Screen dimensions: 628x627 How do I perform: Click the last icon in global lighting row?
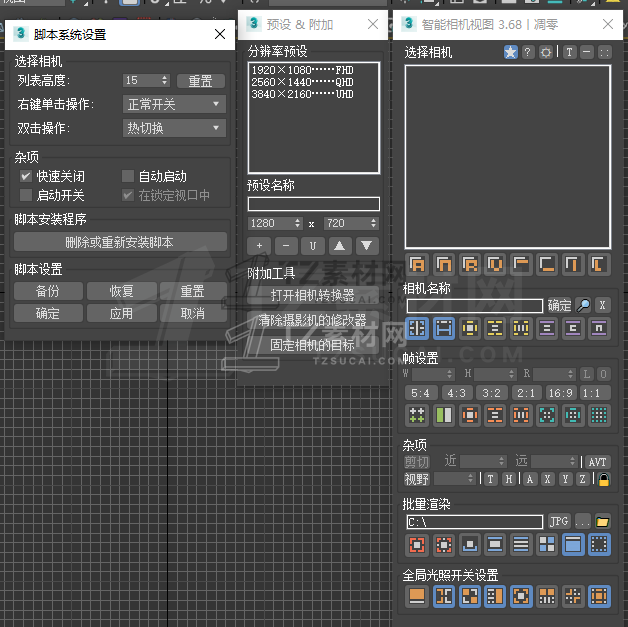coord(599,596)
